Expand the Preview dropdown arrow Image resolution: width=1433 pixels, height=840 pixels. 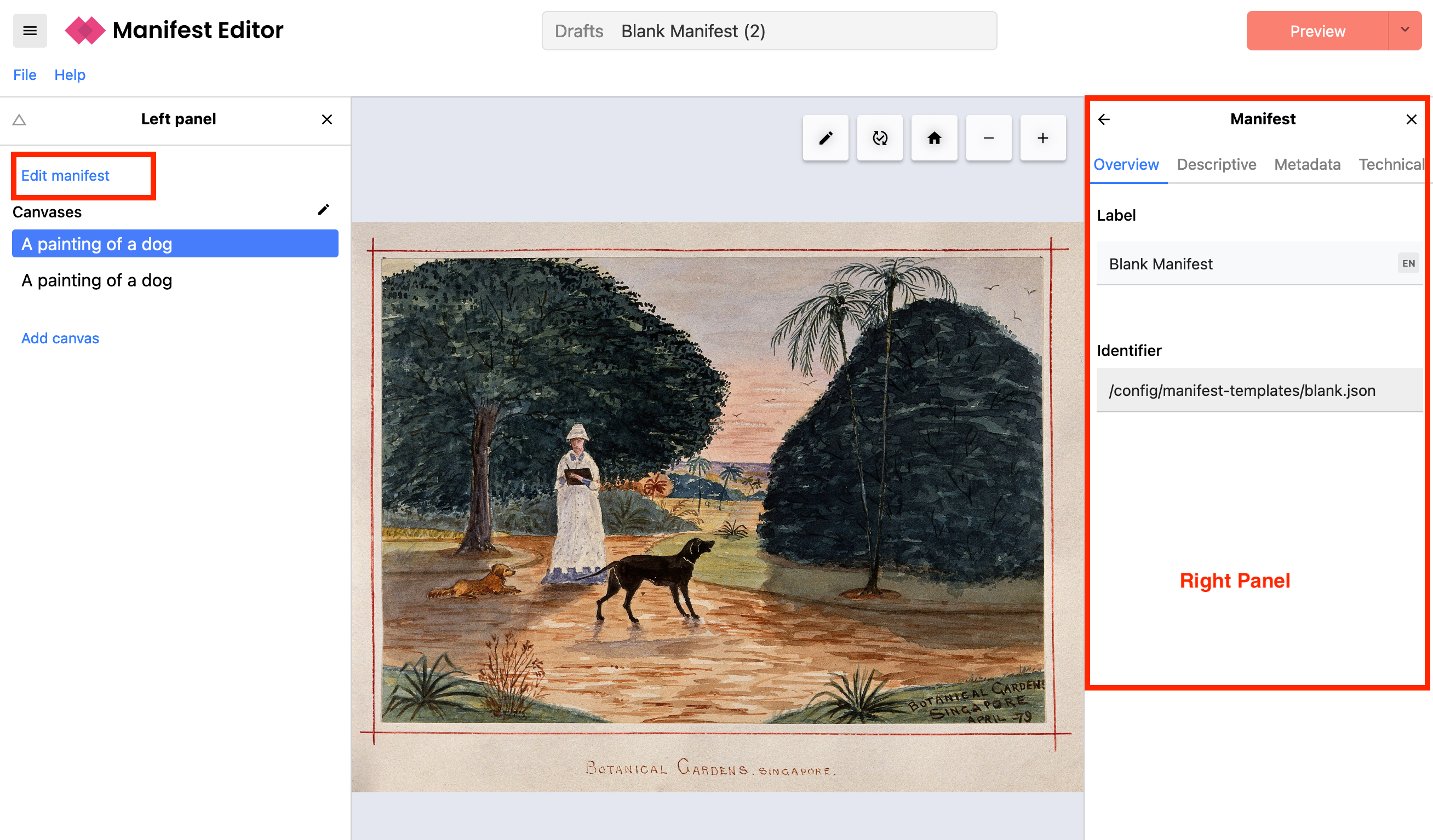click(x=1405, y=31)
